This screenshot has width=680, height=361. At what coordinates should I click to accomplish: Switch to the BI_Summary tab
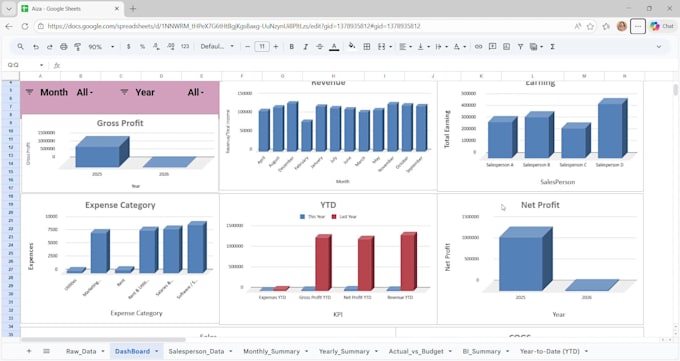481,351
